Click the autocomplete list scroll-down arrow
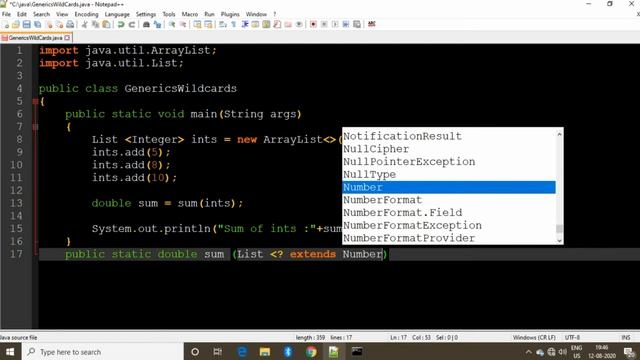This screenshot has width=640, height=360. pos(560,240)
